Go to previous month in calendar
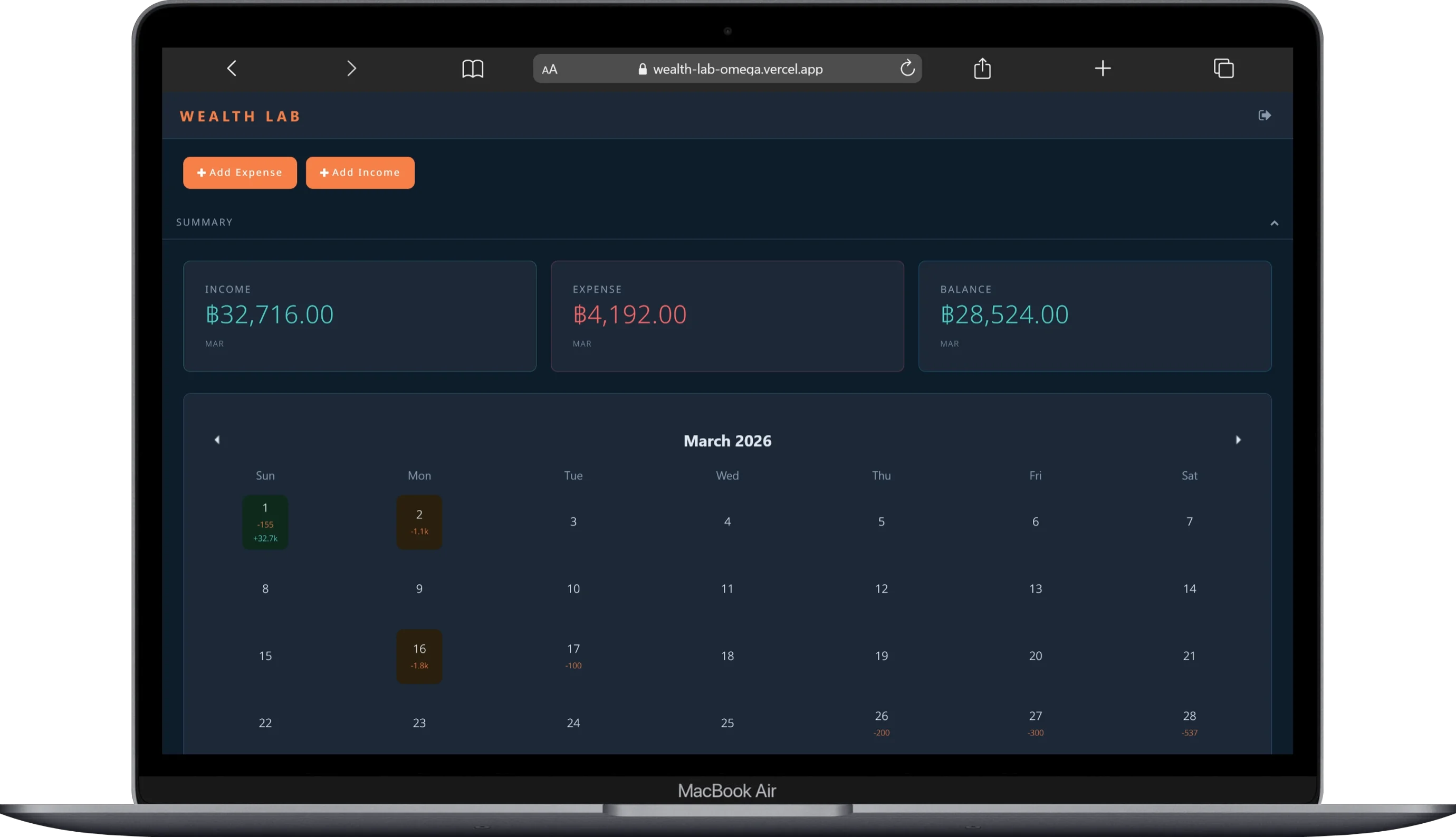 (x=217, y=440)
